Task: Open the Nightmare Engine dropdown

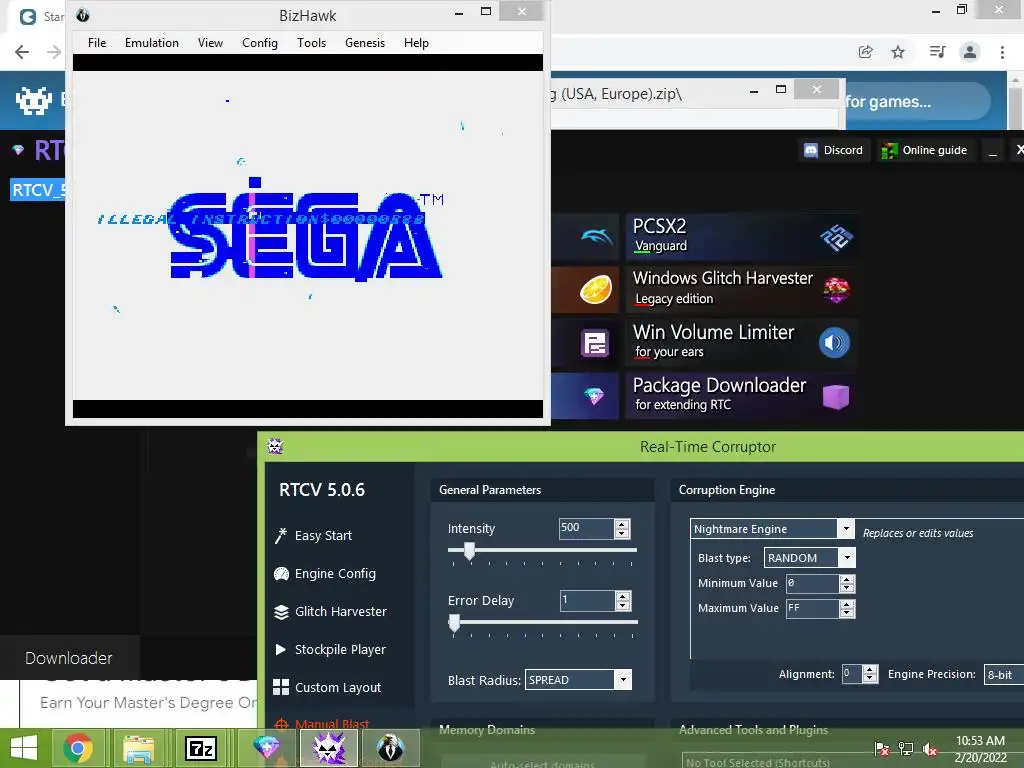Action: pyautogui.click(x=772, y=528)
